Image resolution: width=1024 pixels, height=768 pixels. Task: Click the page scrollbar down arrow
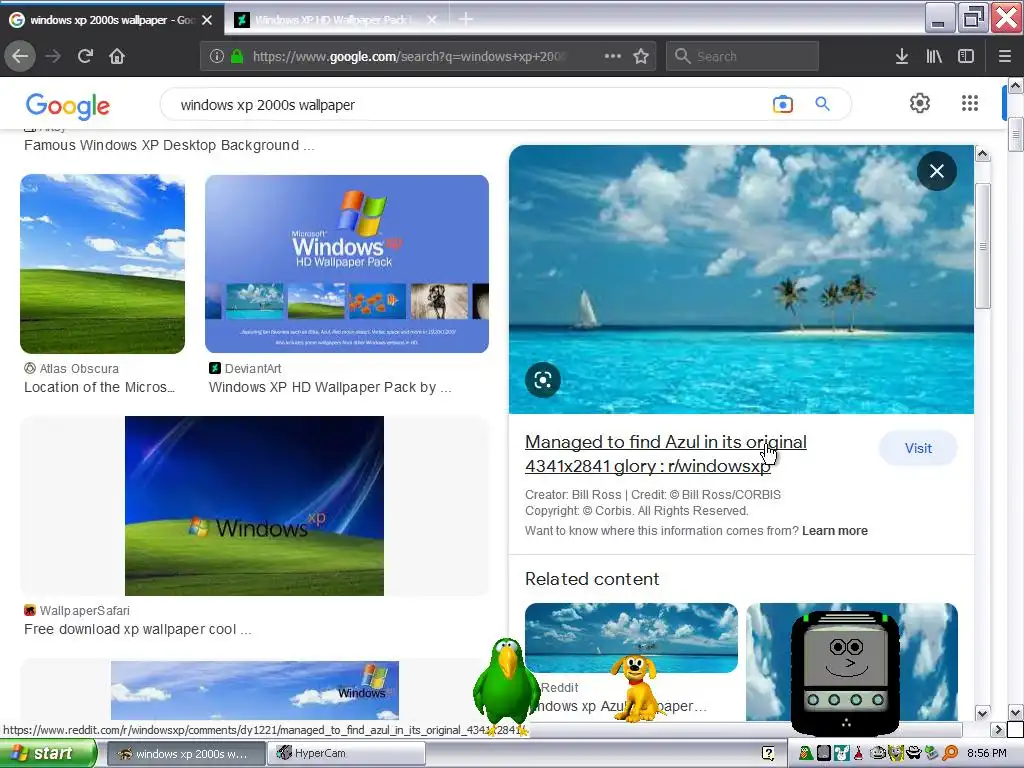1015,712
